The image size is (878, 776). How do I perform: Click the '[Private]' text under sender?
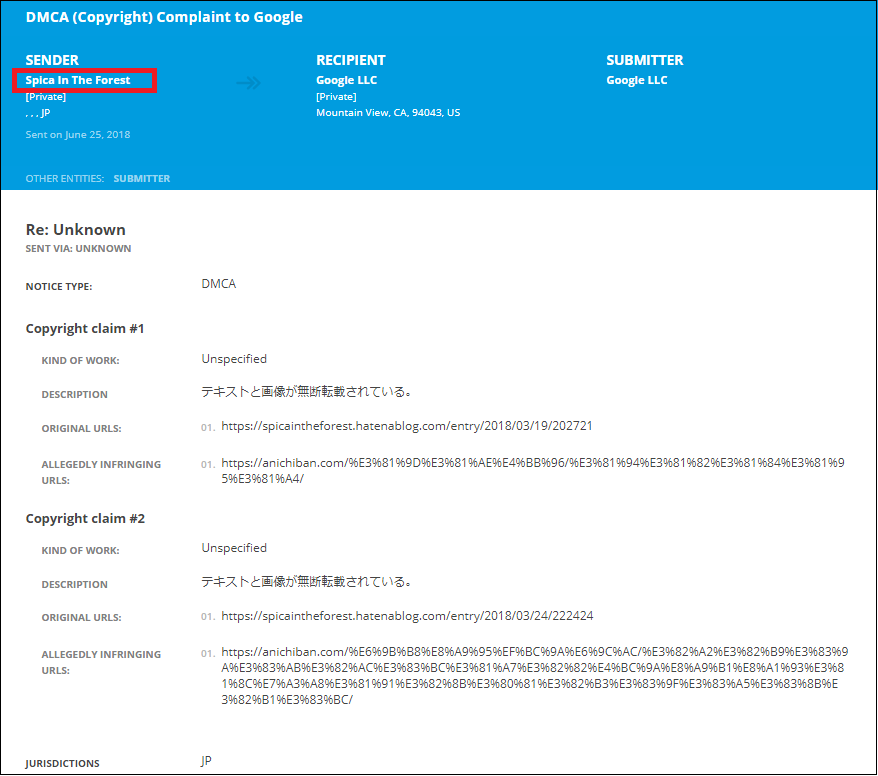(45, 97)
